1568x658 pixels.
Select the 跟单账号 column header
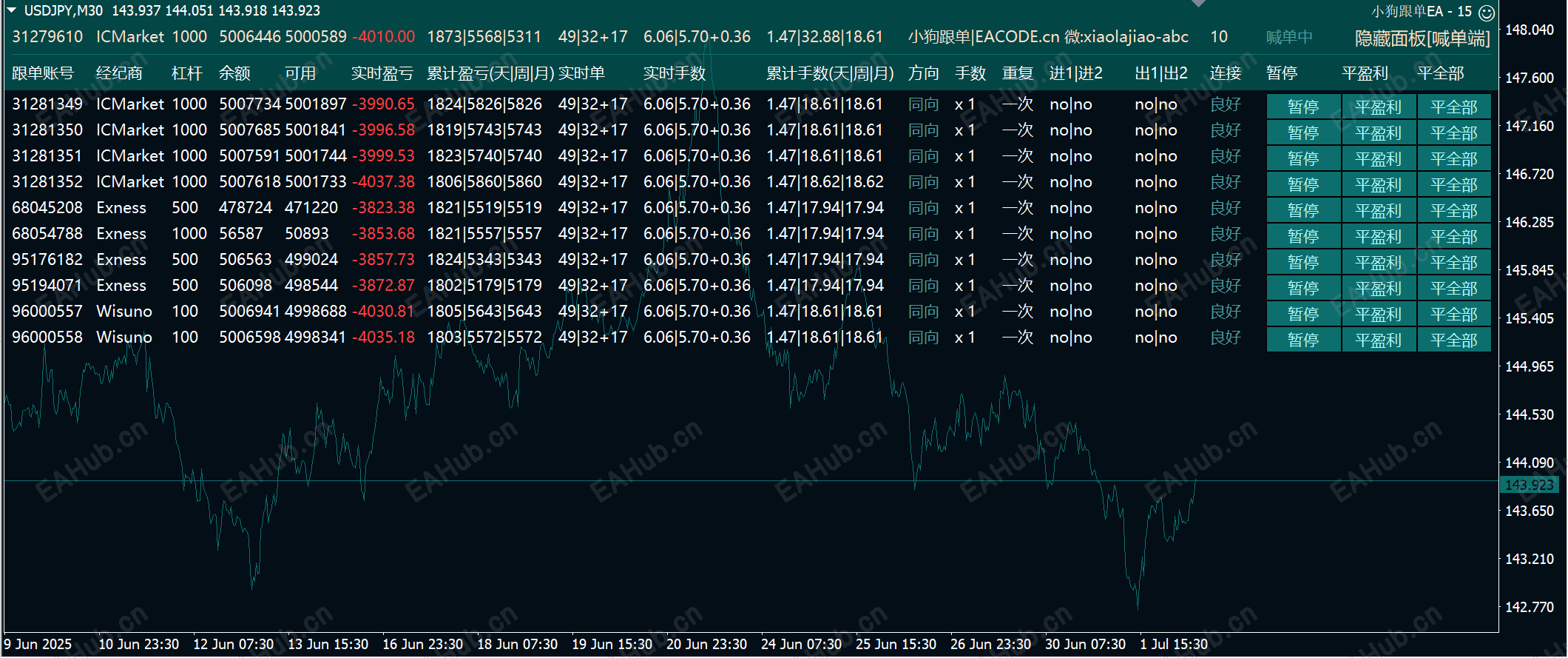tap(43, 73)
